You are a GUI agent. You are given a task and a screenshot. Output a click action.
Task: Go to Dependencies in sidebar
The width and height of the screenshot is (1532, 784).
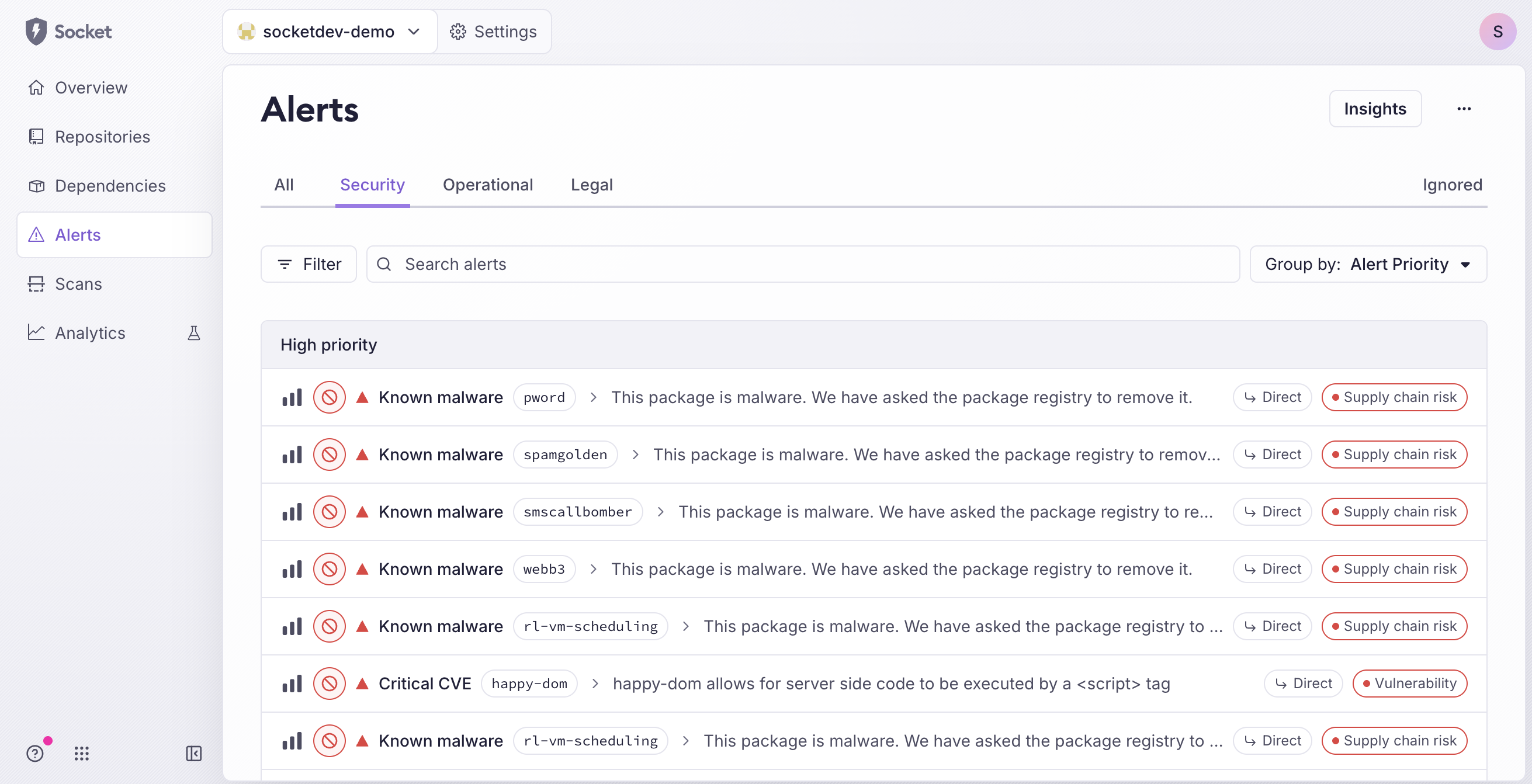click(x=110, y=186)
